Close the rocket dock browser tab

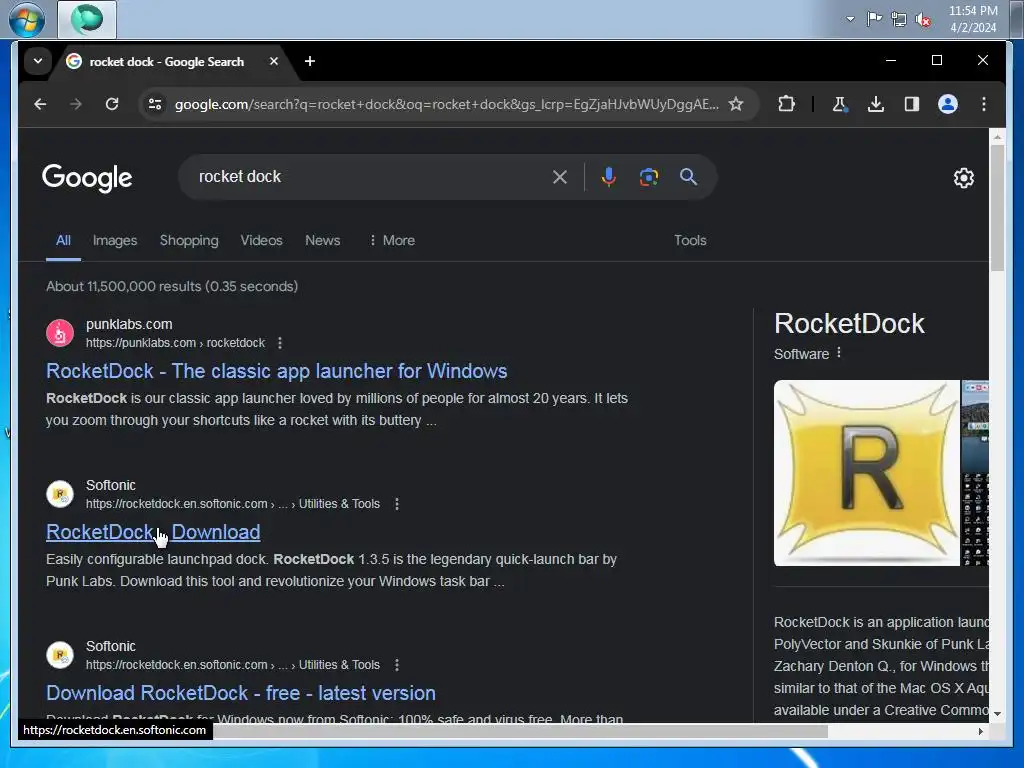click(x=274, y=61)
